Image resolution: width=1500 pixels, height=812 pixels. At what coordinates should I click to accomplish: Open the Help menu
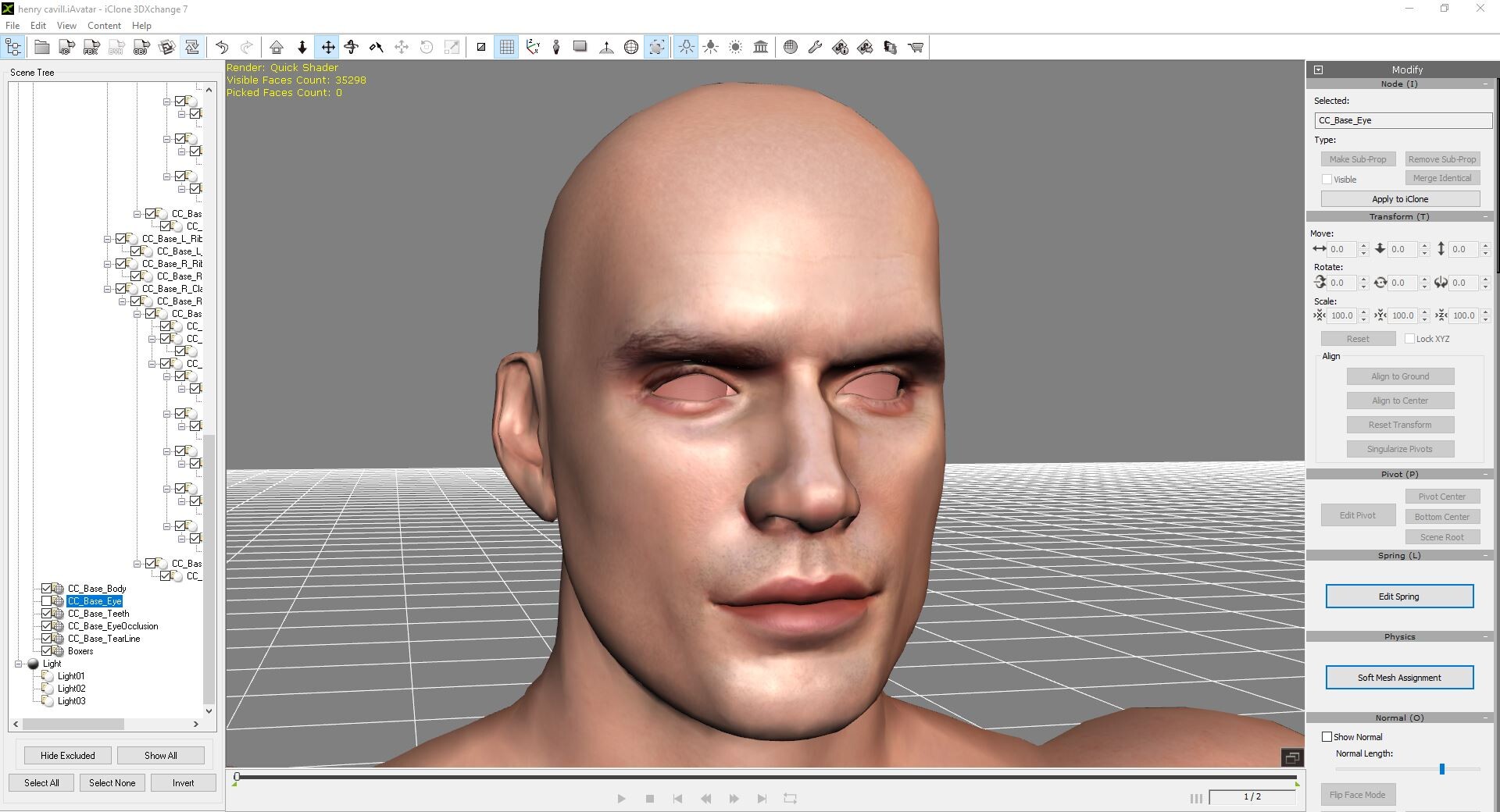(141, 26)
